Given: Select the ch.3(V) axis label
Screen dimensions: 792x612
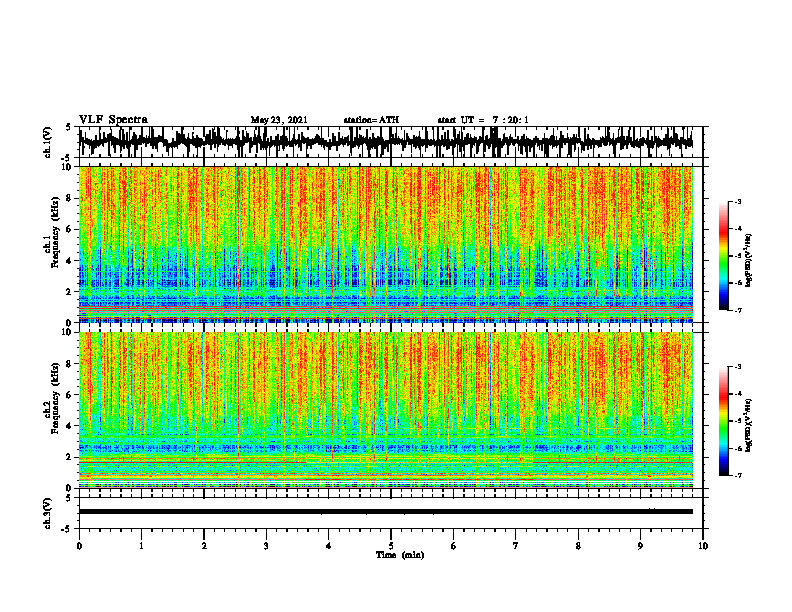Looking at the screenshot, I should coord(48,513).
